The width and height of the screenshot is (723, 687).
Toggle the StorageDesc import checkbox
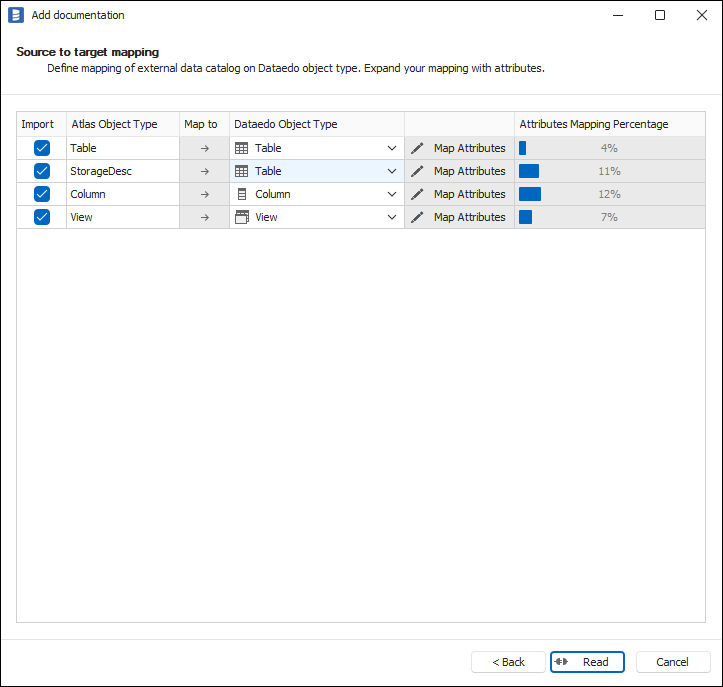pyautogui.click(x=42, y=171)
